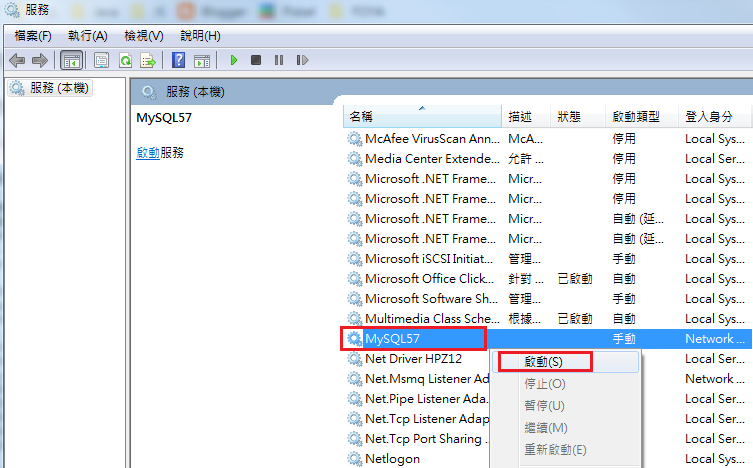Click the Refresh toolbar icon
Image resolution: width=753 pixels, height=468 pixels.
[125, 60]
